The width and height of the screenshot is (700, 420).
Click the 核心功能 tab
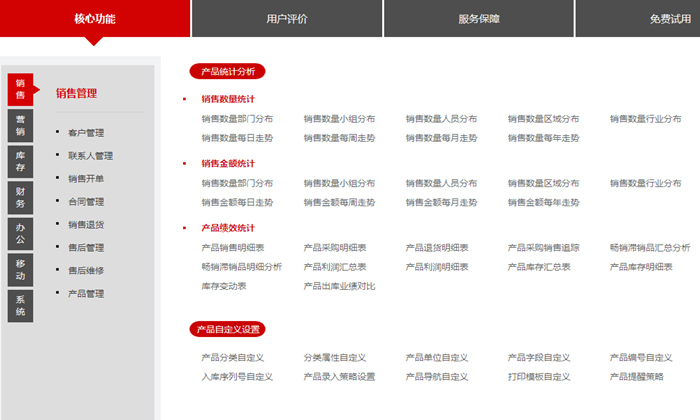(94, 19)
